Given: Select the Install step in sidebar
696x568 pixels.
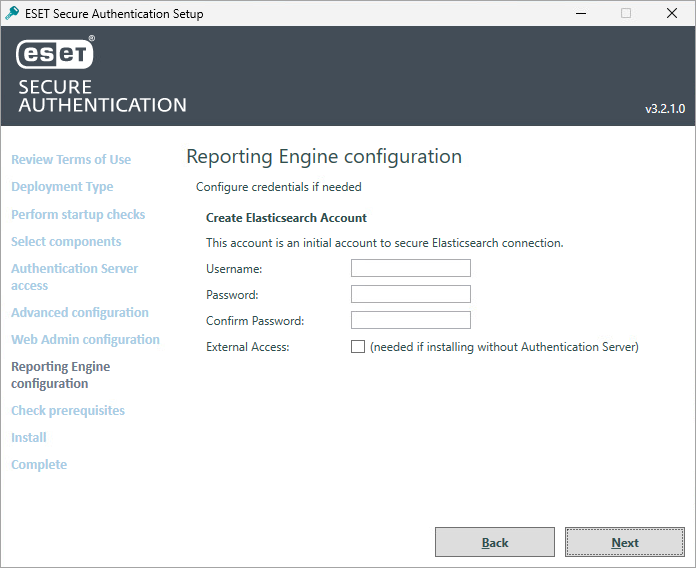Looking at the screenshot, I should tap(29, 438).
